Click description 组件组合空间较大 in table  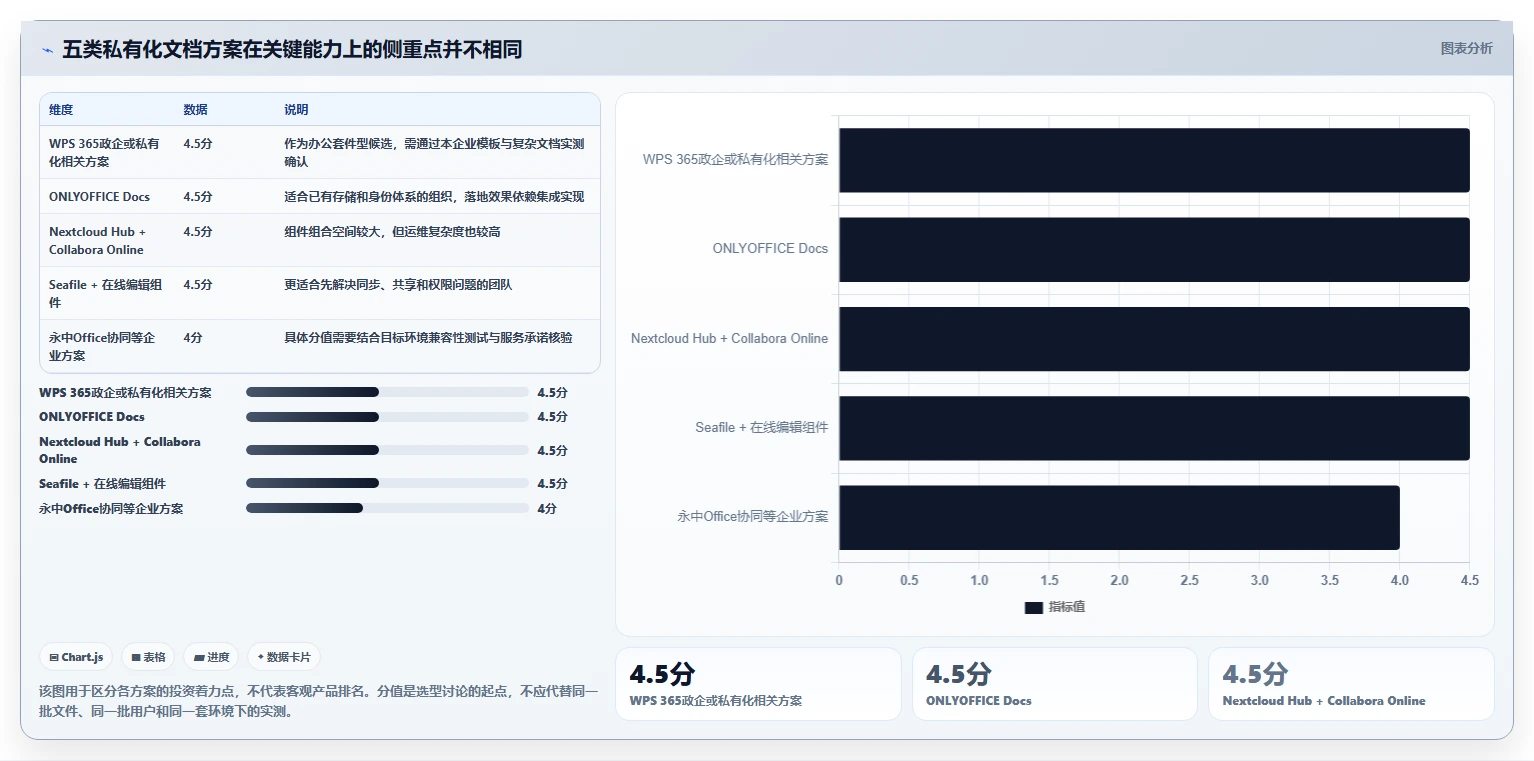(x=392, y=232)
